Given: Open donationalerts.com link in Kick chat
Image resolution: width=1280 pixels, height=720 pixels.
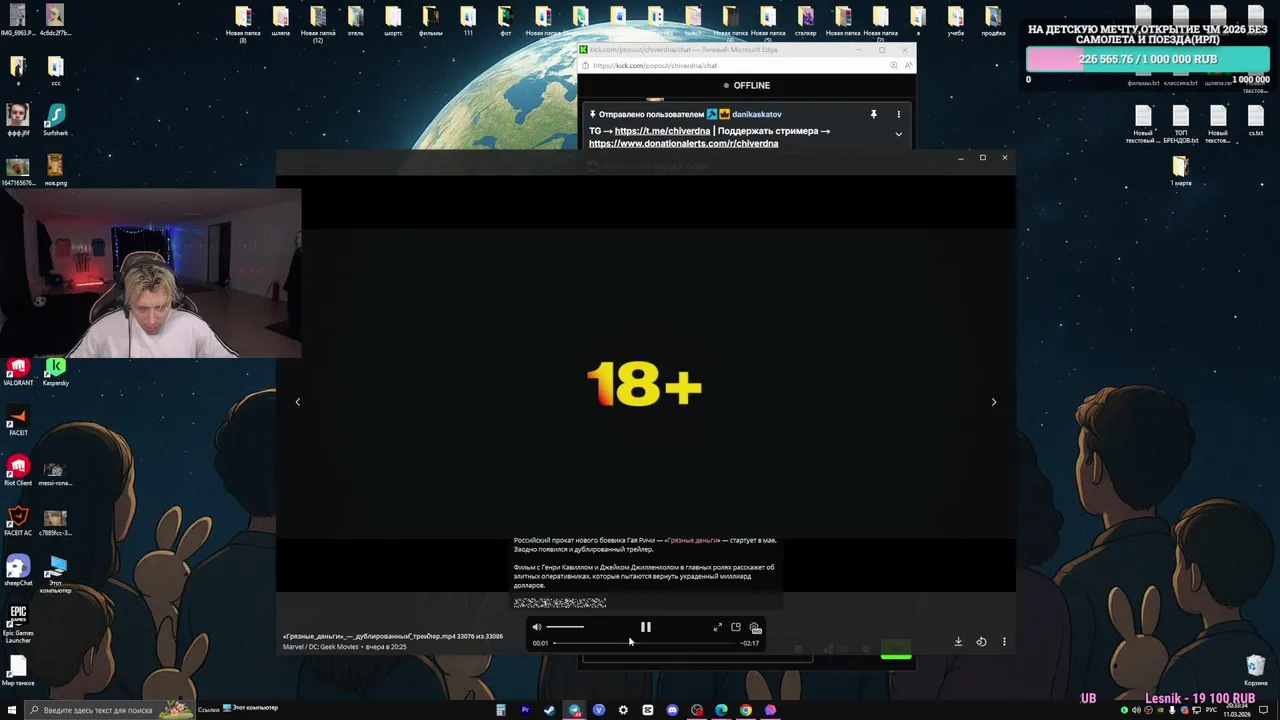Looking at the screenshot, I should (x=683, y=144).
